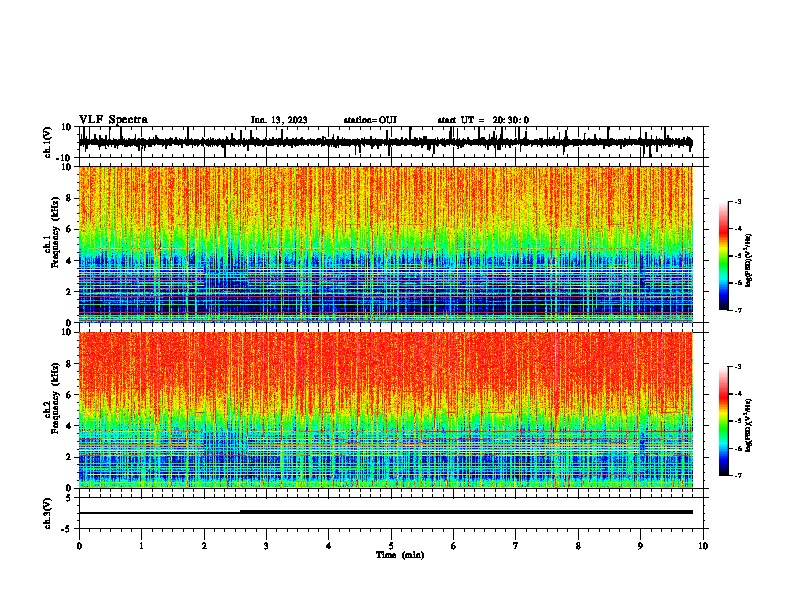Screen dimensions: 792x612
Task: Click time axis tick label 0
Action: [79, 546]
